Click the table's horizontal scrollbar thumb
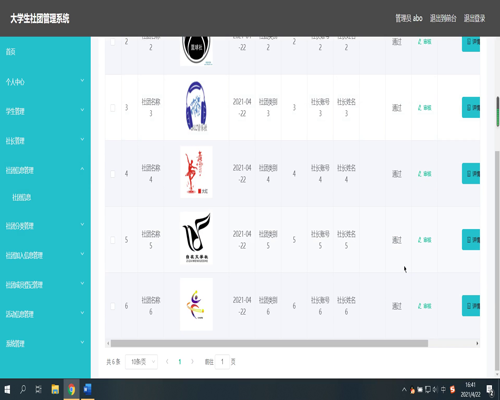Screen dimensions: 500x400 (269, 343)
